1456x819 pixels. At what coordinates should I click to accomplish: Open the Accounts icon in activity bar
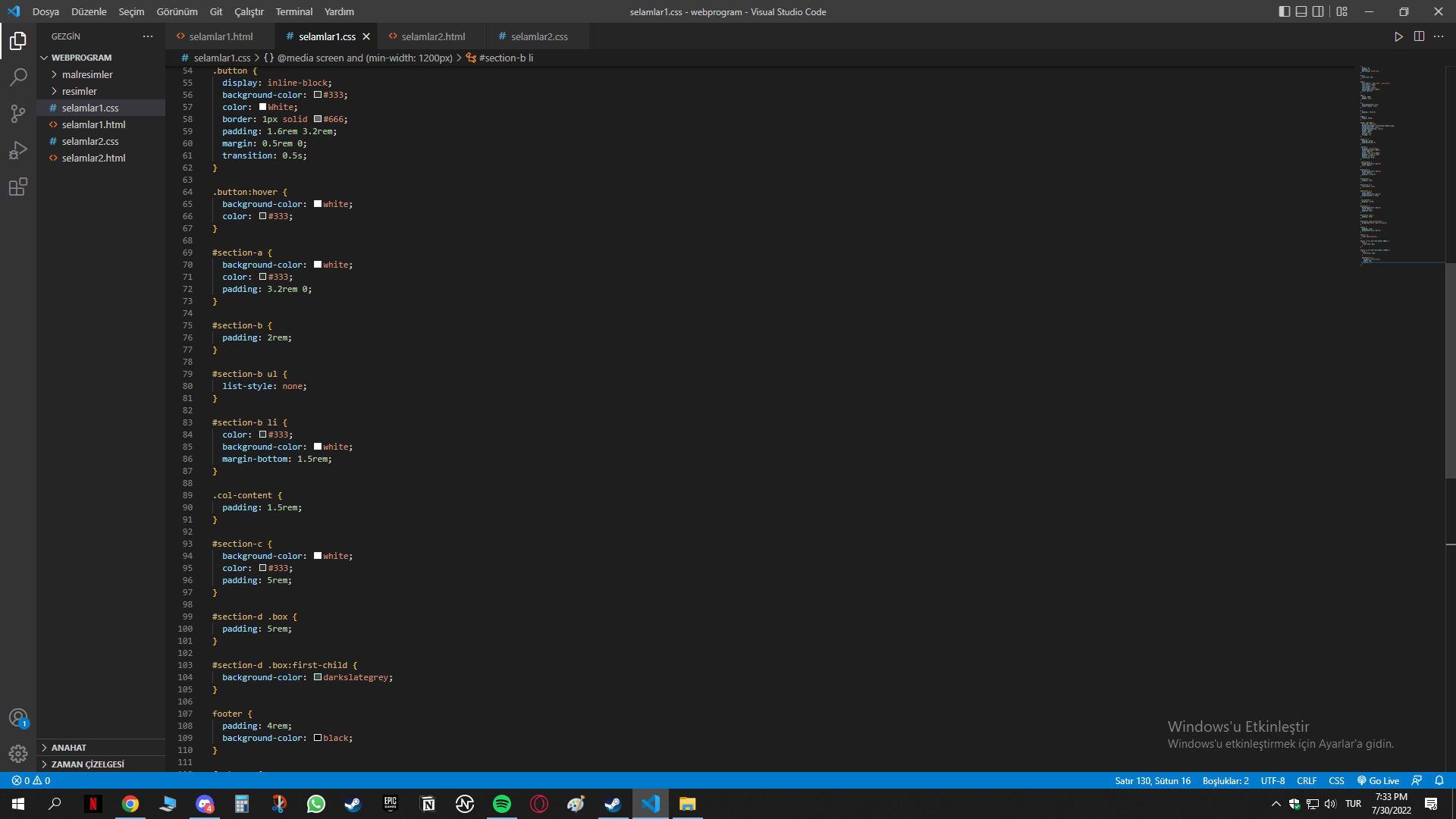click(18, 717)
